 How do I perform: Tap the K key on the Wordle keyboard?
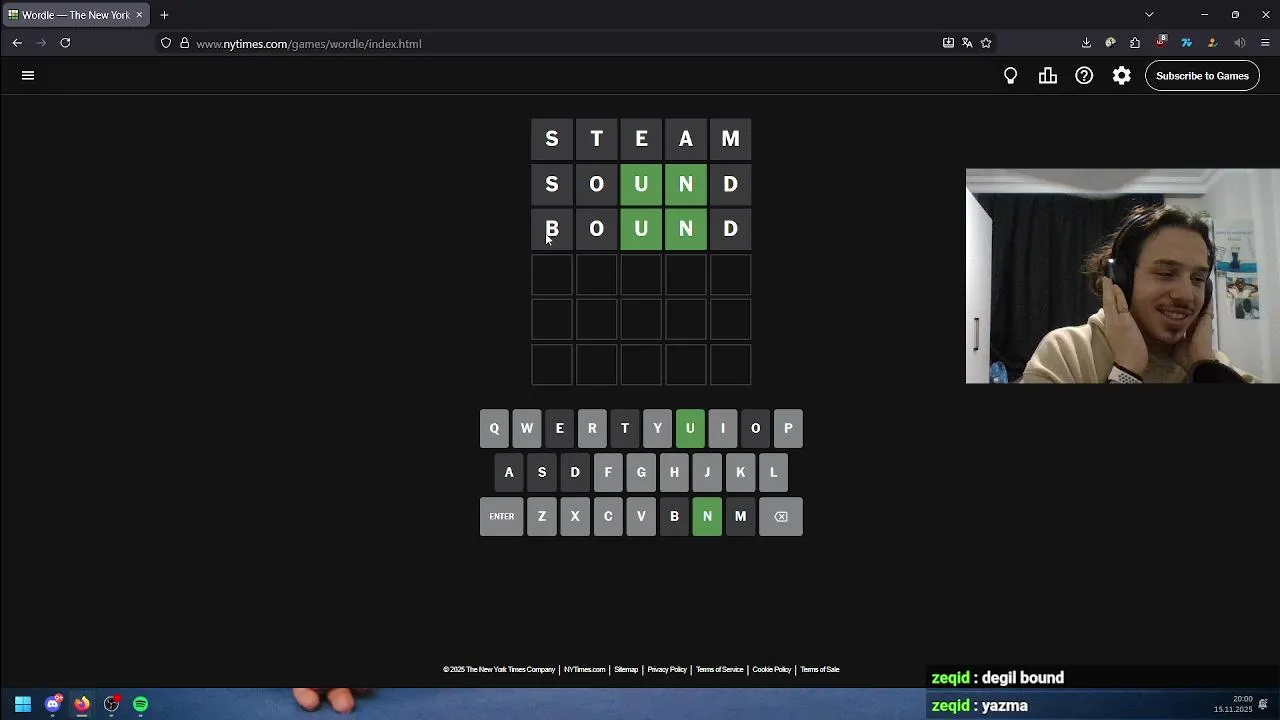click(740, 473)
